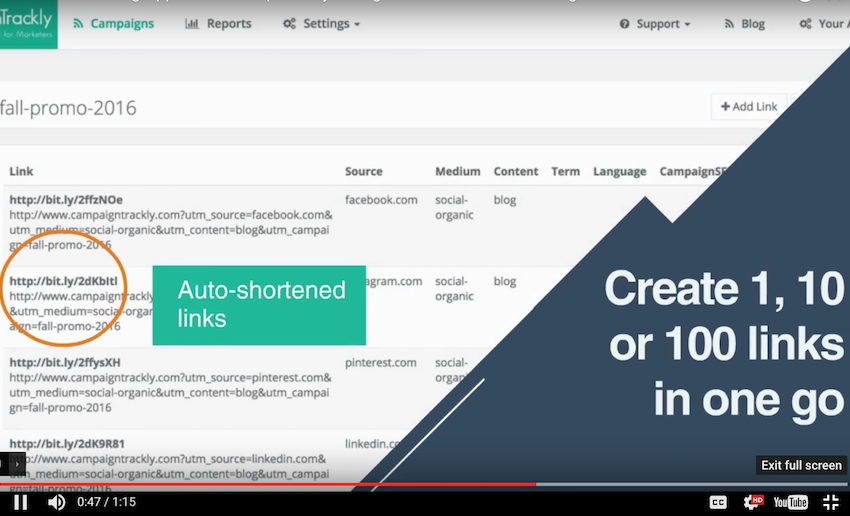Screen dimensions: 850x516
Task: Select the pinterest.com source cell
Action: (x=381, y=363)
